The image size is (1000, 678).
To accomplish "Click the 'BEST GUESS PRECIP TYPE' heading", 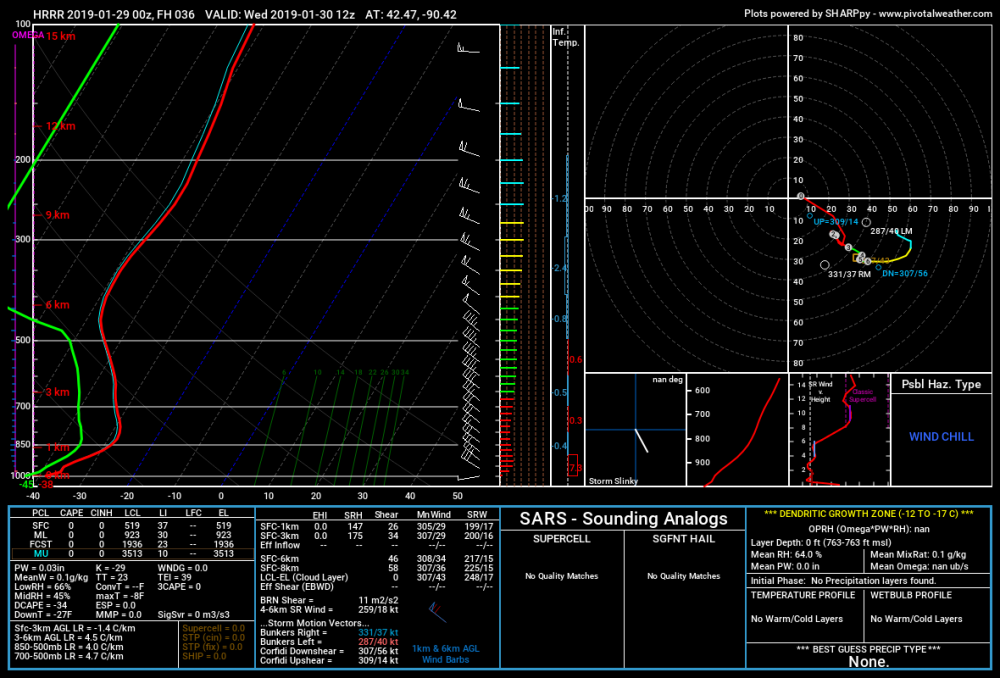I will coord(868,649).
